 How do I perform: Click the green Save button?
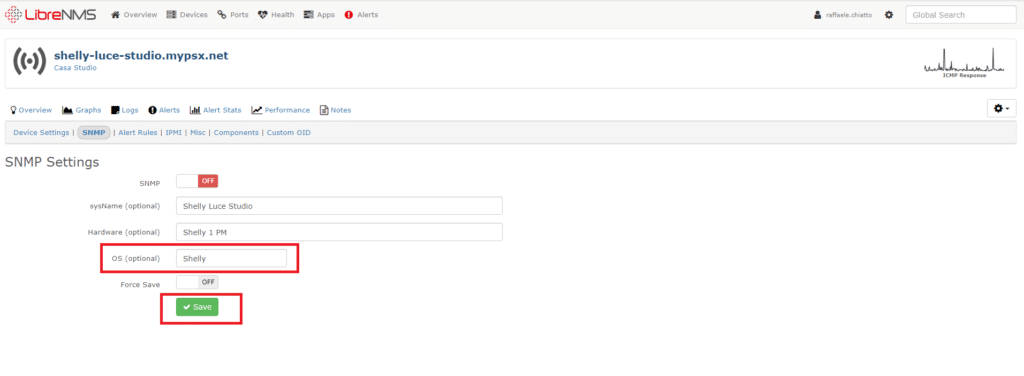pos(197,307)
